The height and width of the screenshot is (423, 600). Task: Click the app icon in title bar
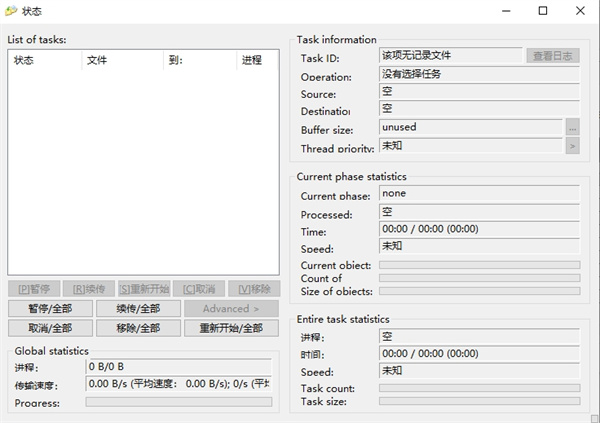(11, 11)
